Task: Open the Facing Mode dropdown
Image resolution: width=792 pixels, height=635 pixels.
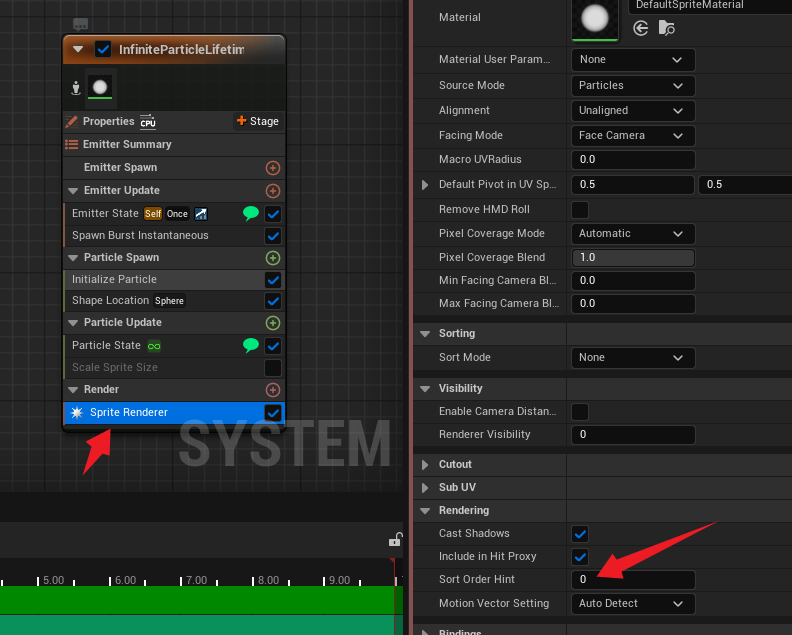Action: tap(632, 136)
